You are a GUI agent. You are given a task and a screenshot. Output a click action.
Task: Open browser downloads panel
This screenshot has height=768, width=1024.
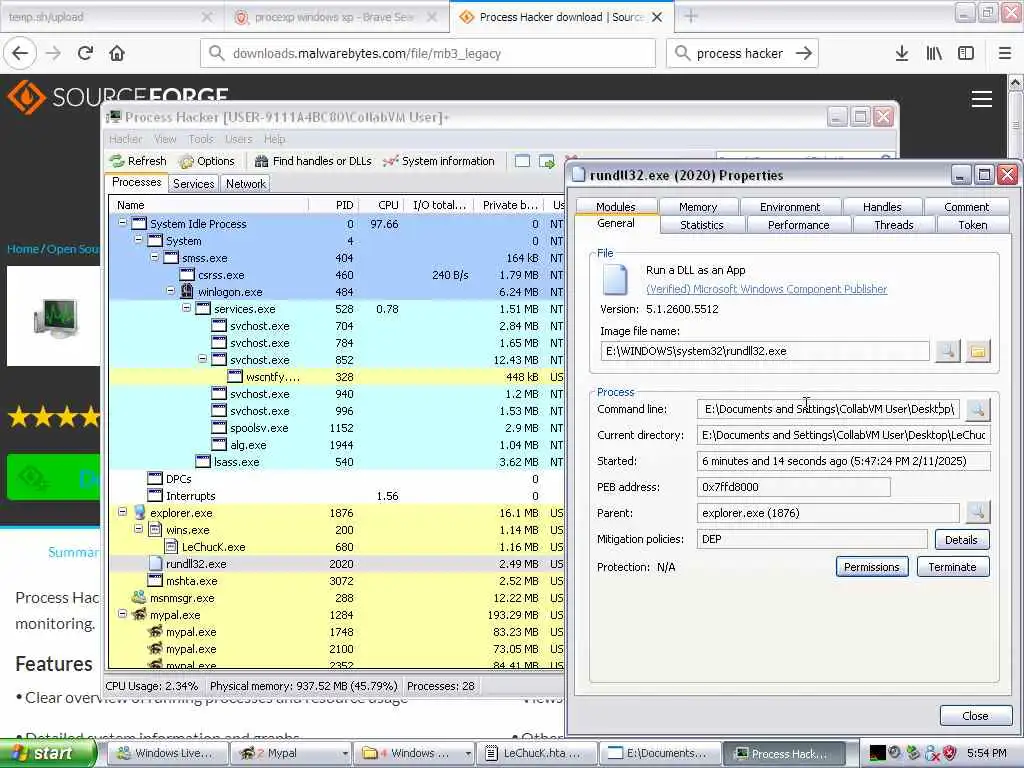902,53
